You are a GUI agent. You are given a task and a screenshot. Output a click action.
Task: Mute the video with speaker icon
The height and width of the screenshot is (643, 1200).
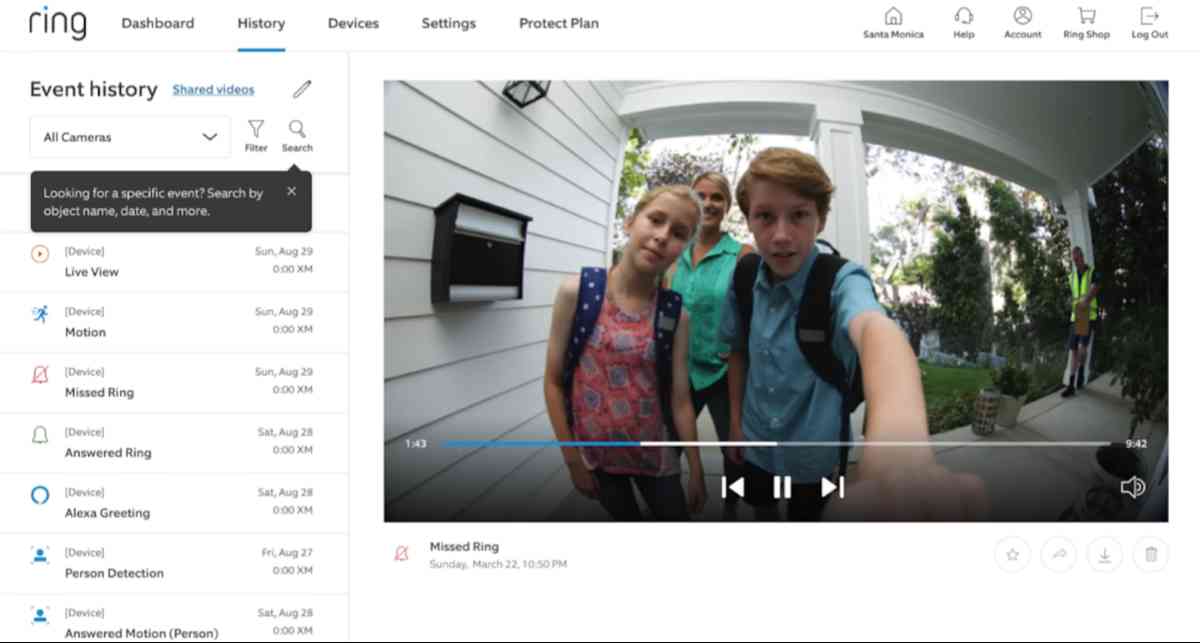pyautogui.click(x=1132, y=487)
